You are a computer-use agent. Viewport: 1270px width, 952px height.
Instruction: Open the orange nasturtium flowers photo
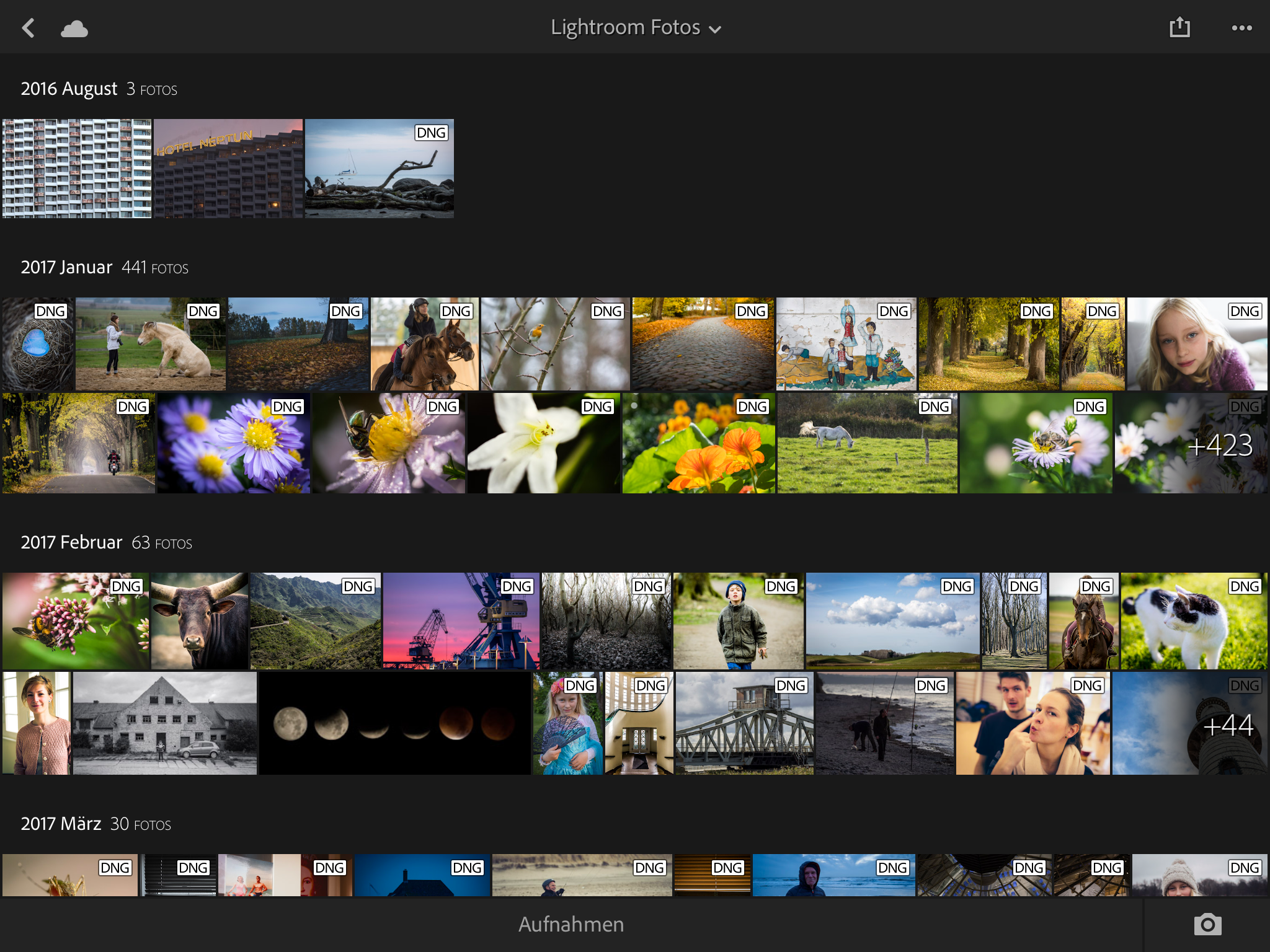[699, 443]
